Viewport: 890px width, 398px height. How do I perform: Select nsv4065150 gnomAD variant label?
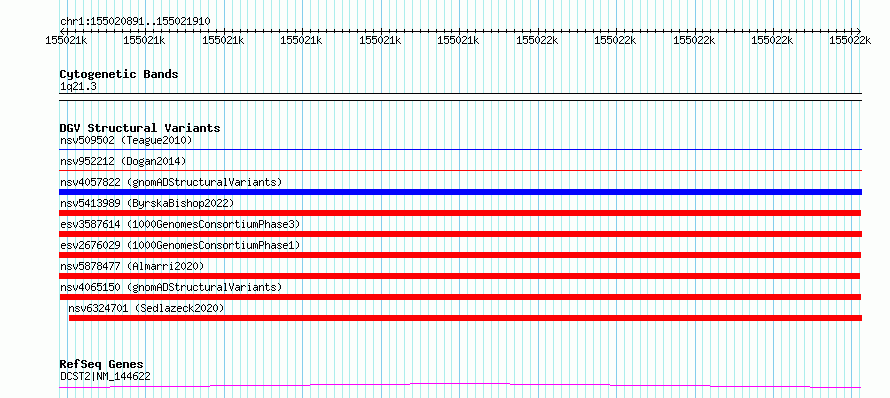171,287
